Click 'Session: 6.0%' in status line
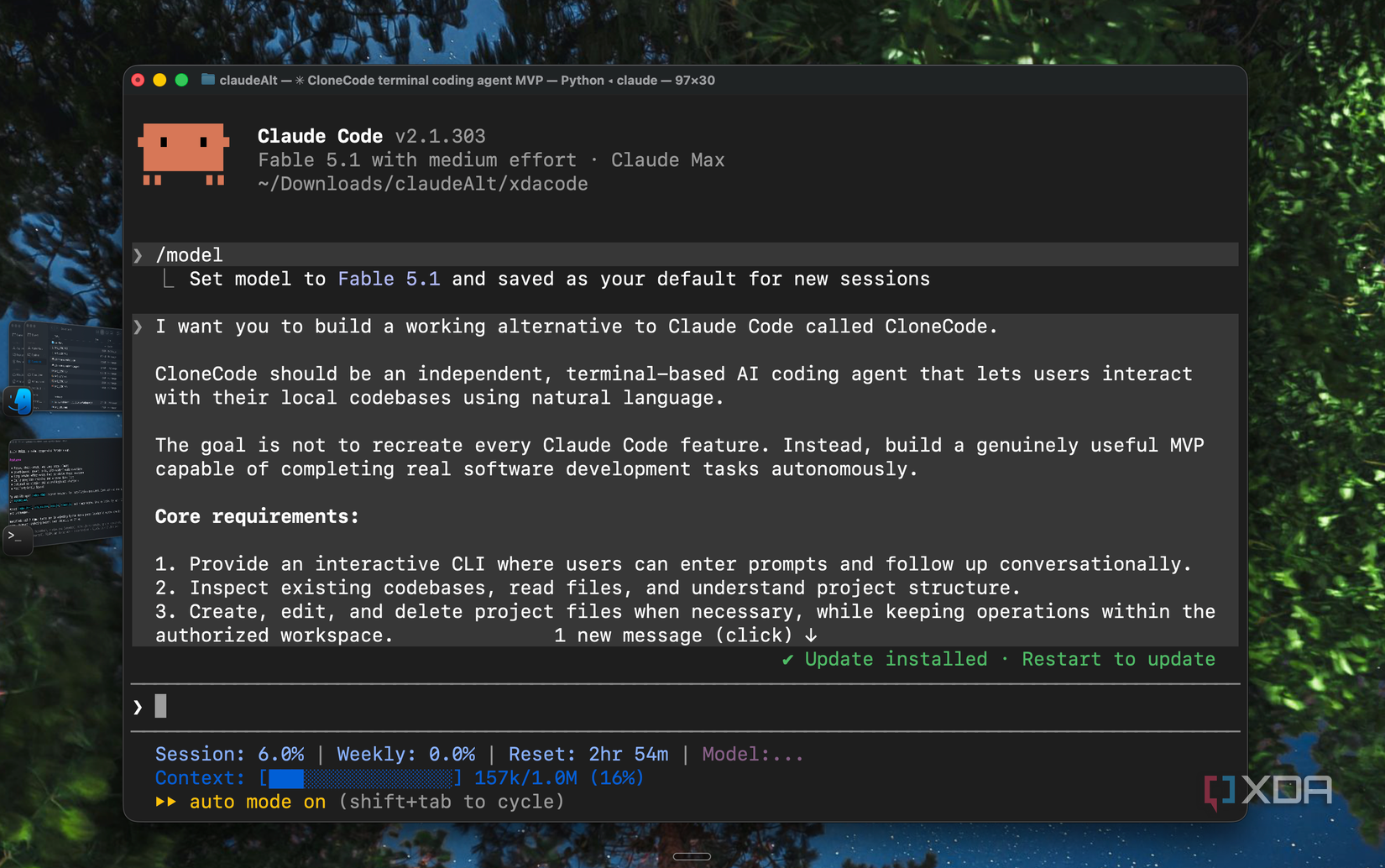The image size is (1385, 868). coord(229,754)
